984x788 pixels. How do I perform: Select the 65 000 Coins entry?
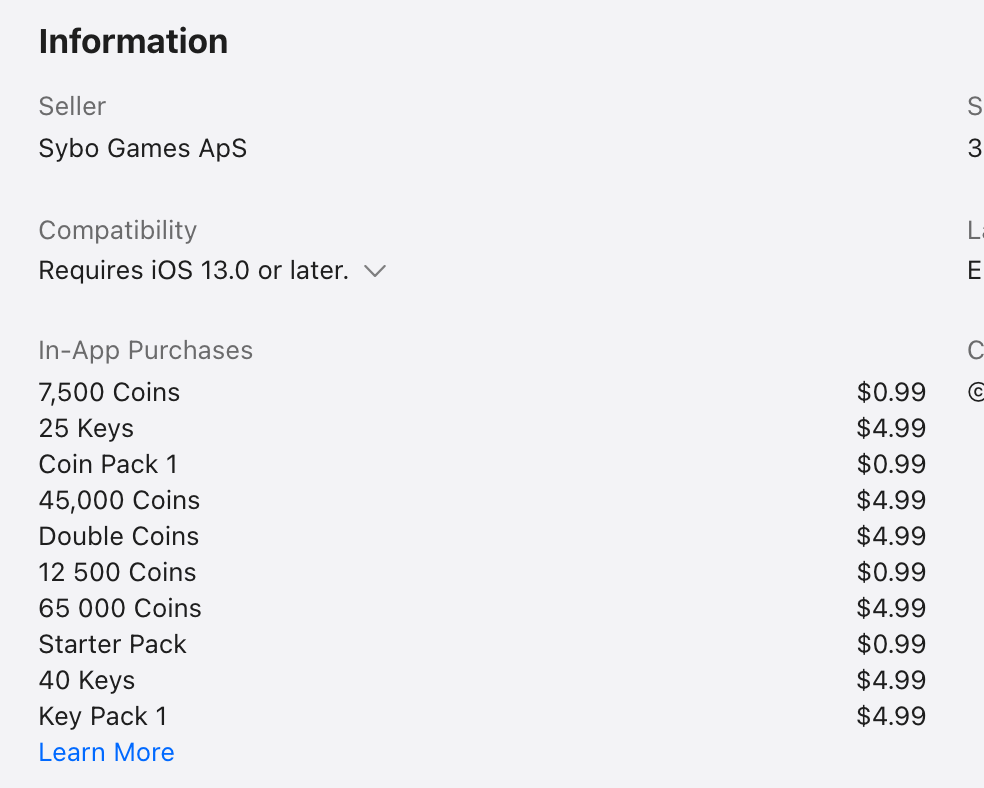click(120, 608)
